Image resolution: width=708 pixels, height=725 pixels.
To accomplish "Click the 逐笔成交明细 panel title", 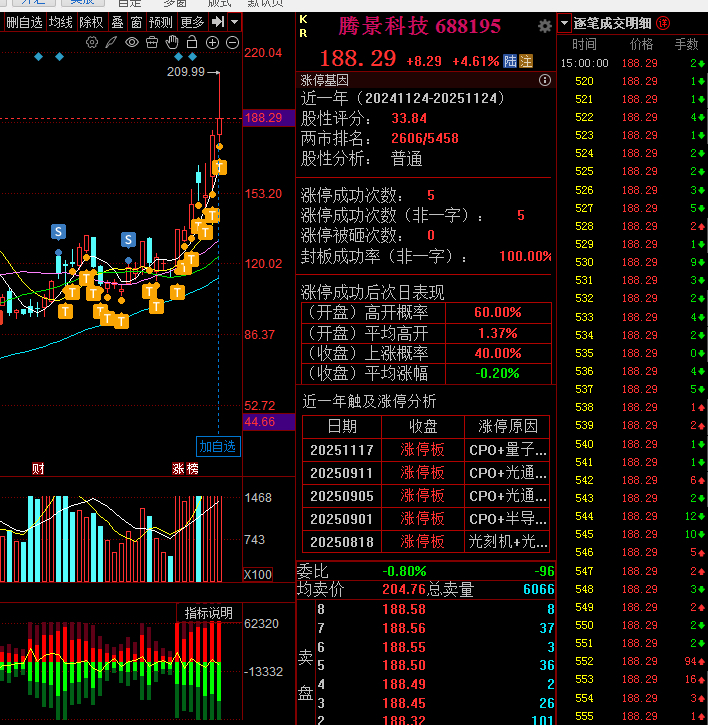I will click(612, 23).
